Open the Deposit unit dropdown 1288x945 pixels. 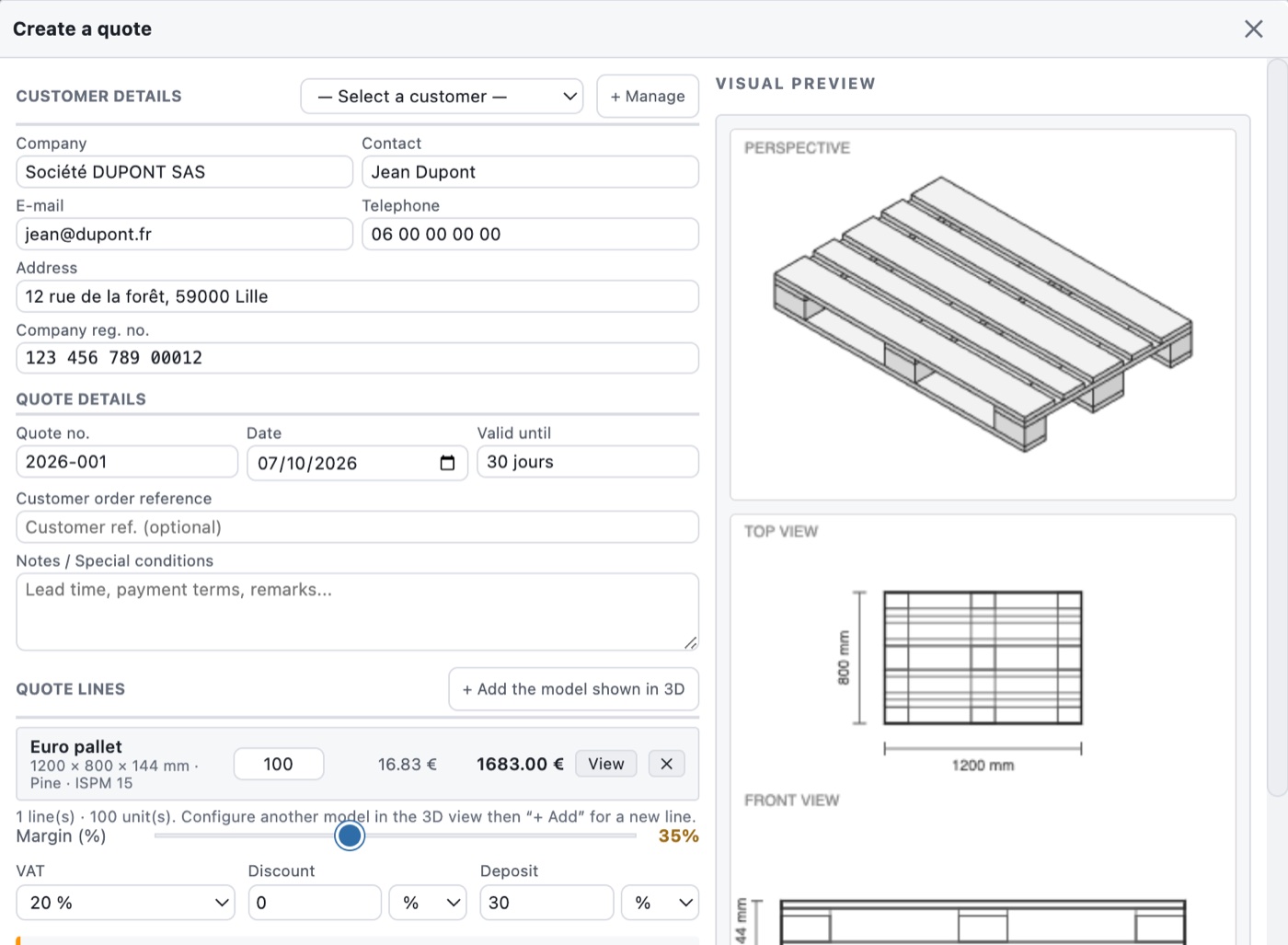coord(660,903)
